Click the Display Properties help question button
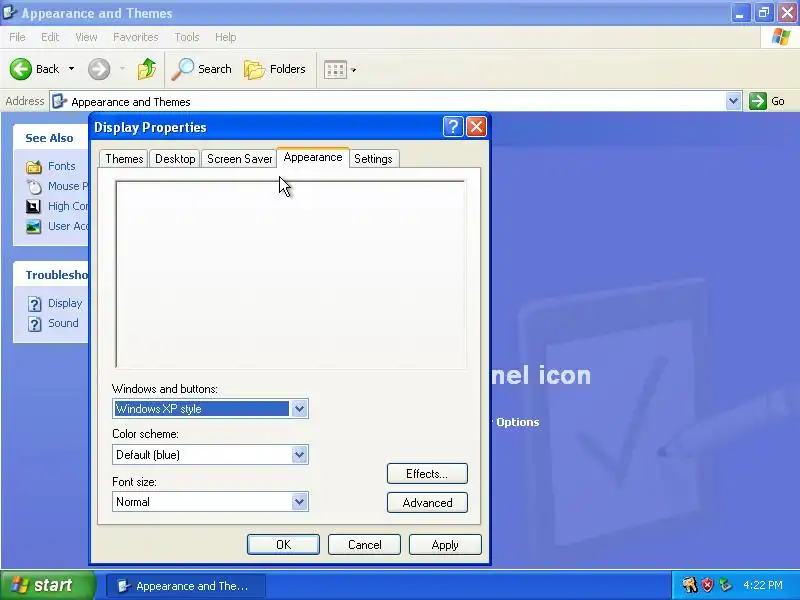Image resolution: width=800 pixels, height=600 pixels. click(x=453, y=127)
